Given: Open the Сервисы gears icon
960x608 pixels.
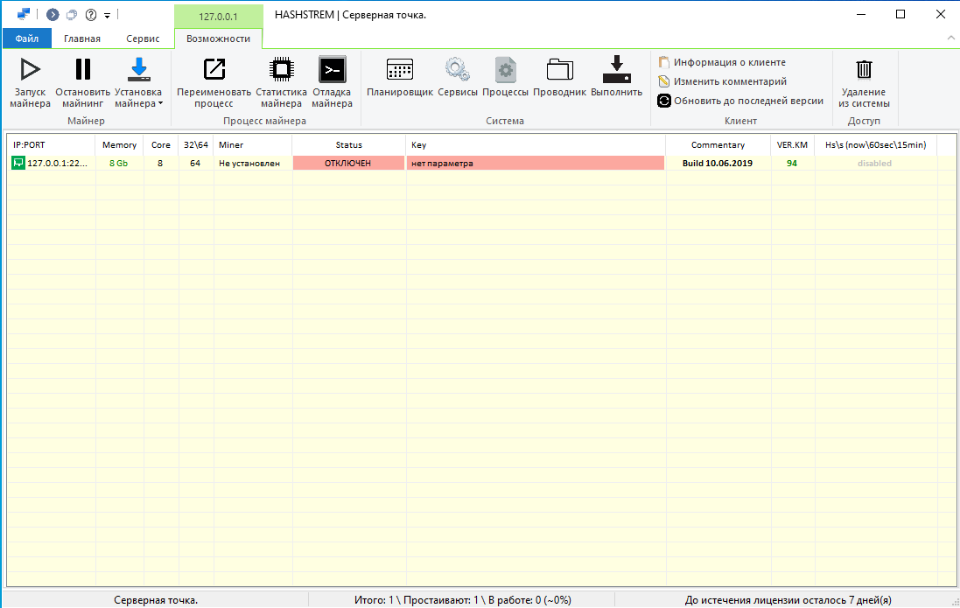Looking at the screenshot, I should [x=457, y=69].
